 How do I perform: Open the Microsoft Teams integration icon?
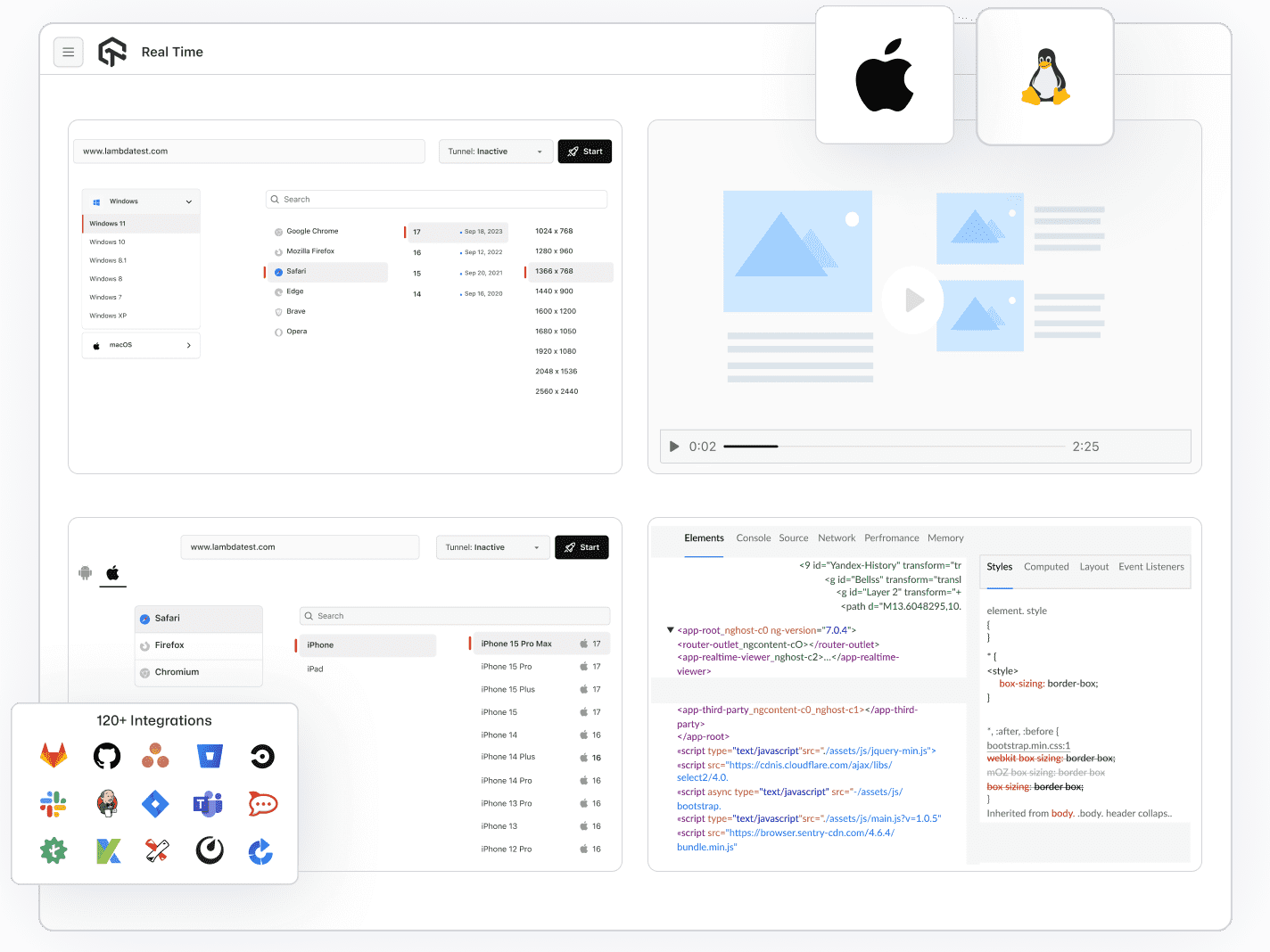pyautogui.click(x=209, y=804)
